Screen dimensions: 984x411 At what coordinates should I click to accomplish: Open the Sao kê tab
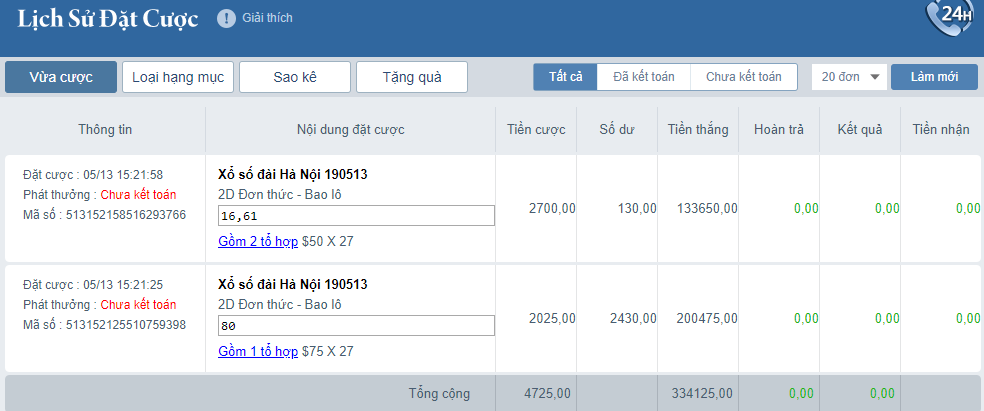[x=295, y=77]
